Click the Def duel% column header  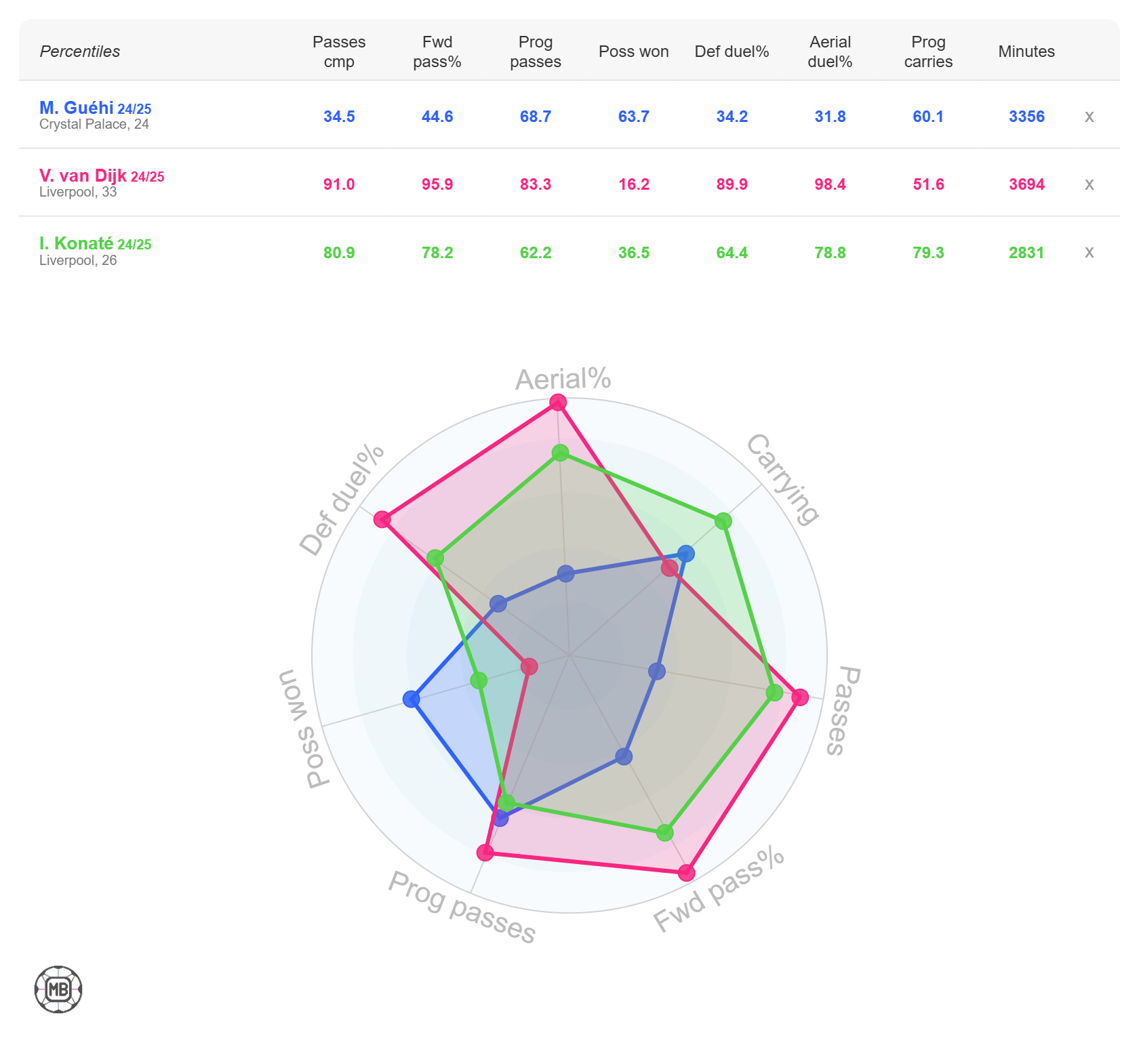[732, 52]
